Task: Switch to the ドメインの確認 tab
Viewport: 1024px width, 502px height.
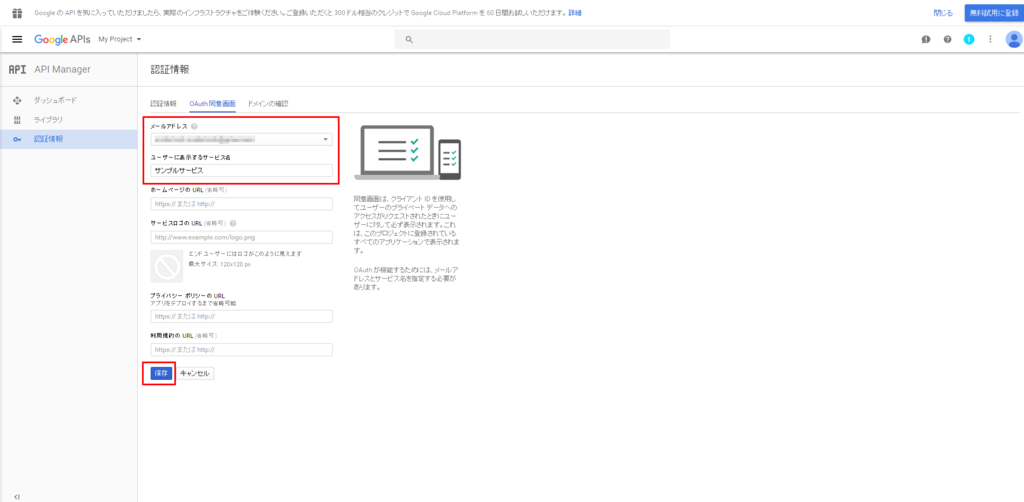Action: (268, 104)
